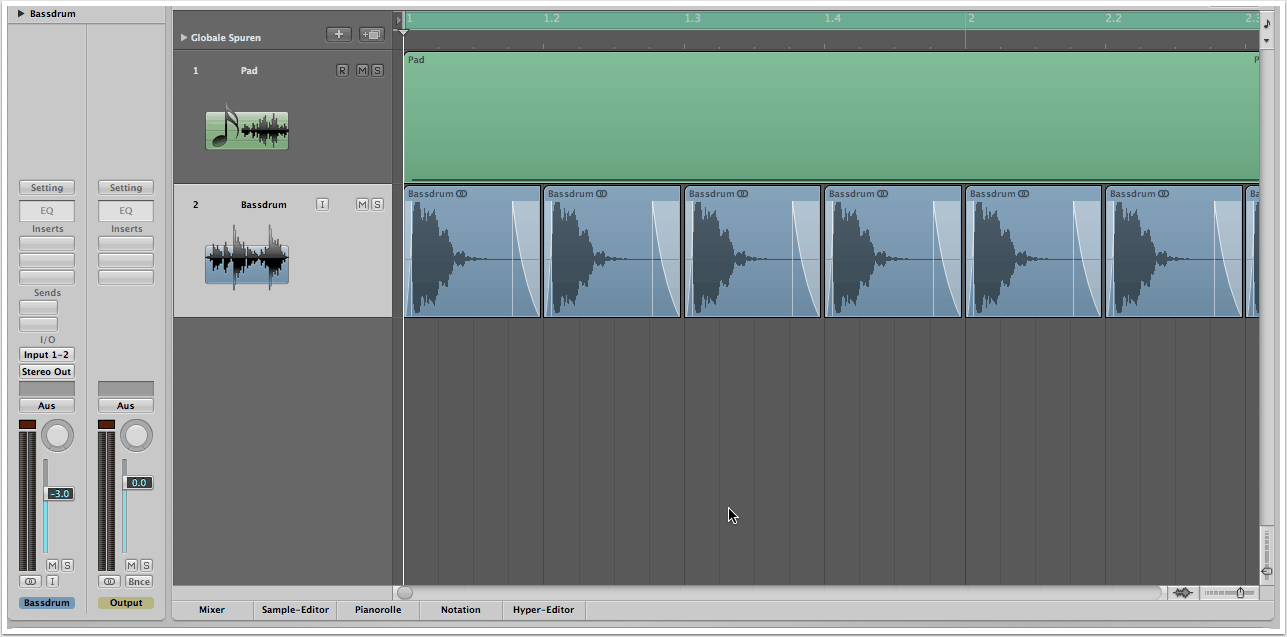Add a new track with plus button
1287x637 pixels.
[x=338, y=34]
